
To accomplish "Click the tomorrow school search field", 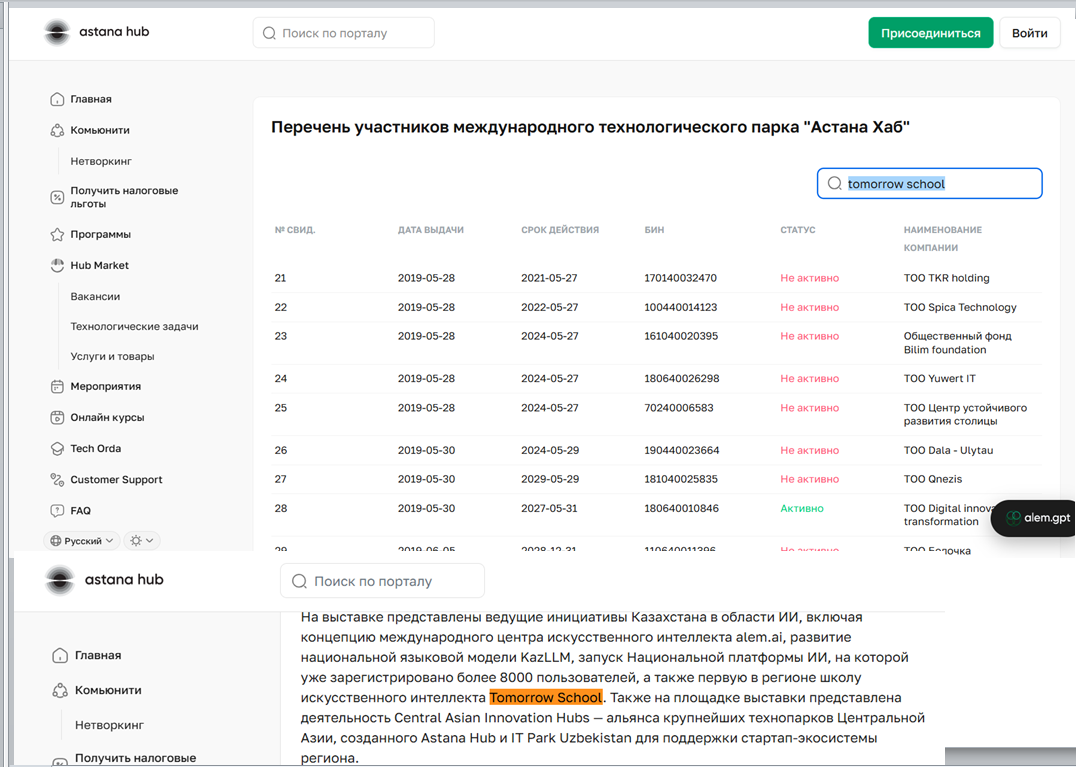I will (929, 183).
